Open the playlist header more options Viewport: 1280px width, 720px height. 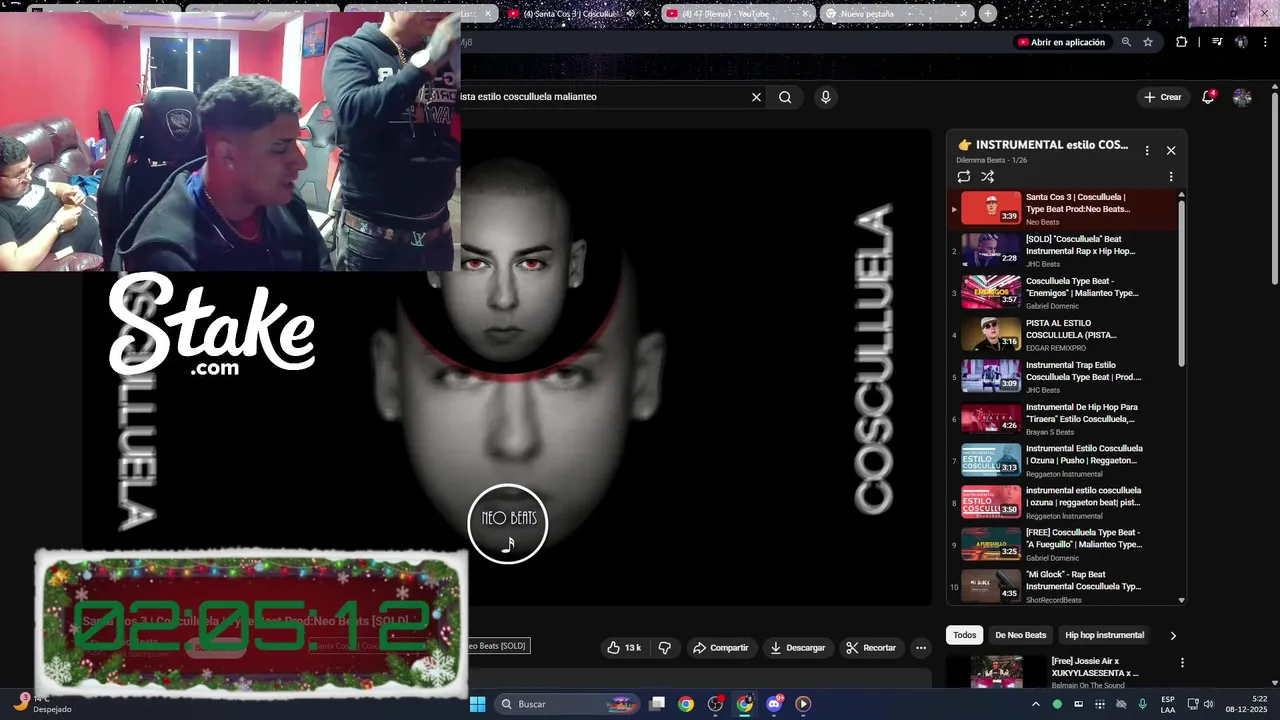[1147, 151]
